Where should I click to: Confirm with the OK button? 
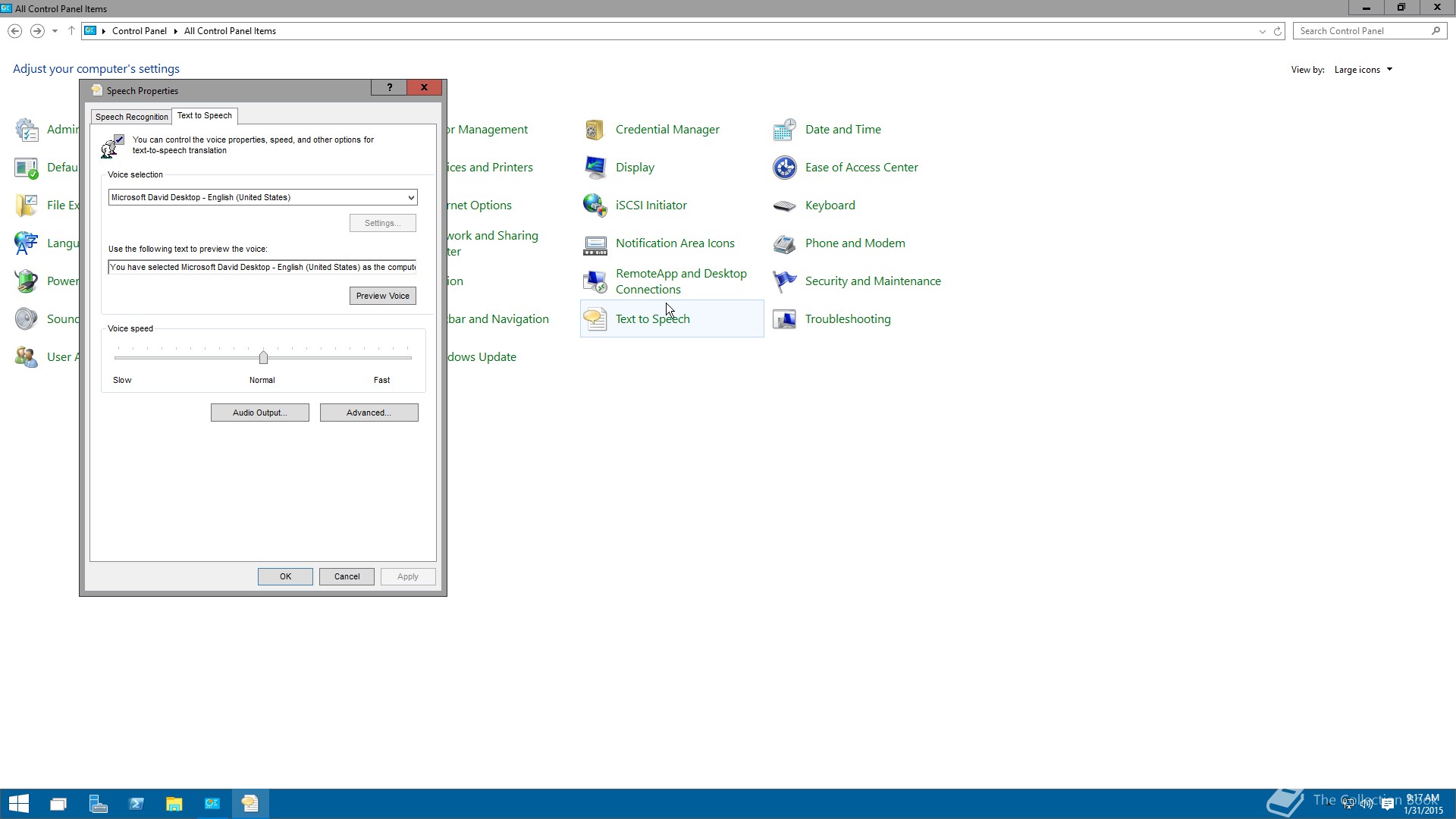tap(285, 576)
